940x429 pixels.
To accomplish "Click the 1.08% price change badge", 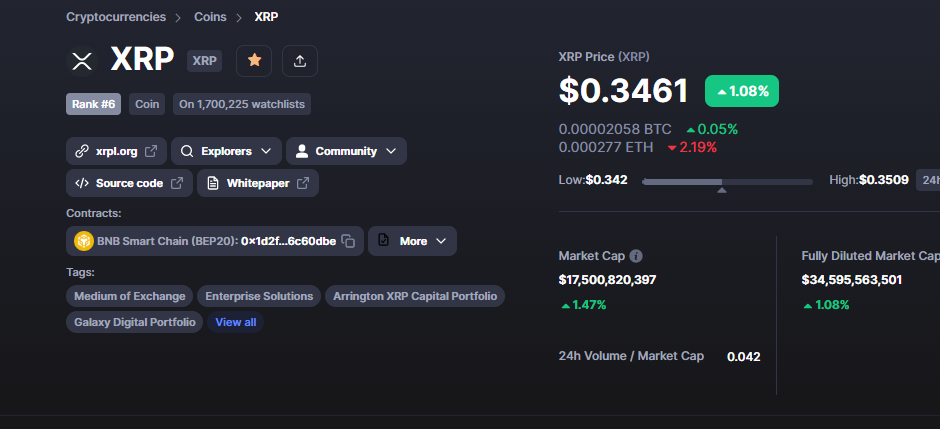I will point(742,91).
